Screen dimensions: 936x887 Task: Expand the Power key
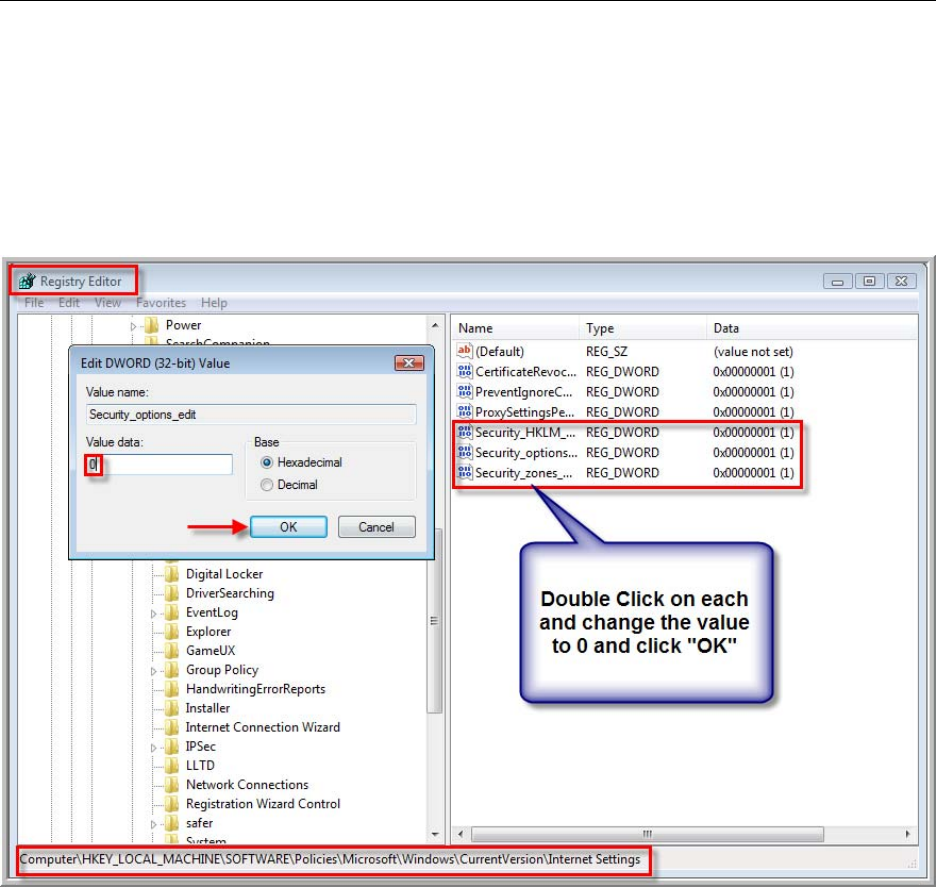(x=134, y=327)
